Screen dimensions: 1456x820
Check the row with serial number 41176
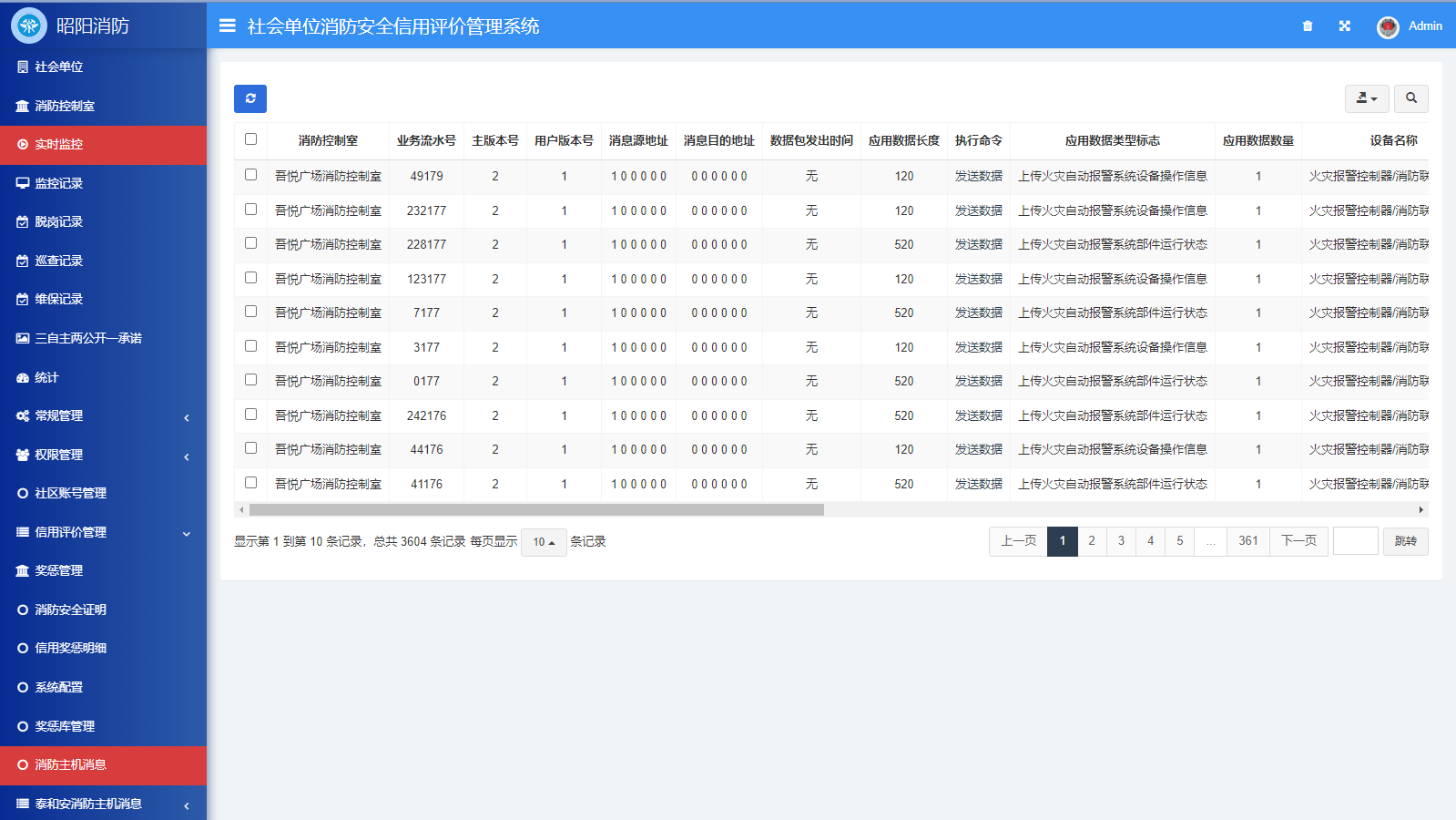pyautogui.click(x=250, y=482)
